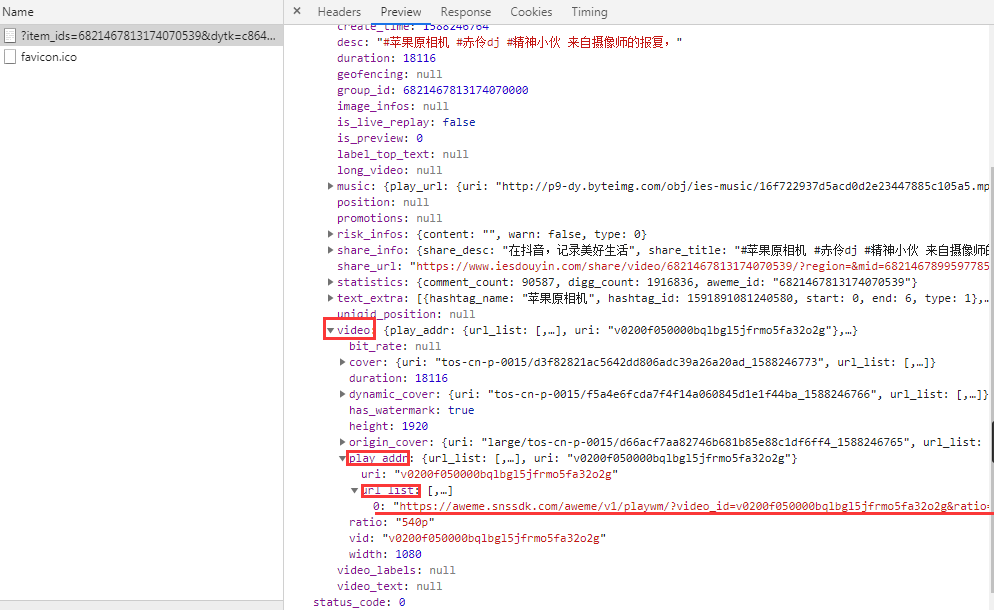Click the bit_rate: null line

(x=394, y=346)
